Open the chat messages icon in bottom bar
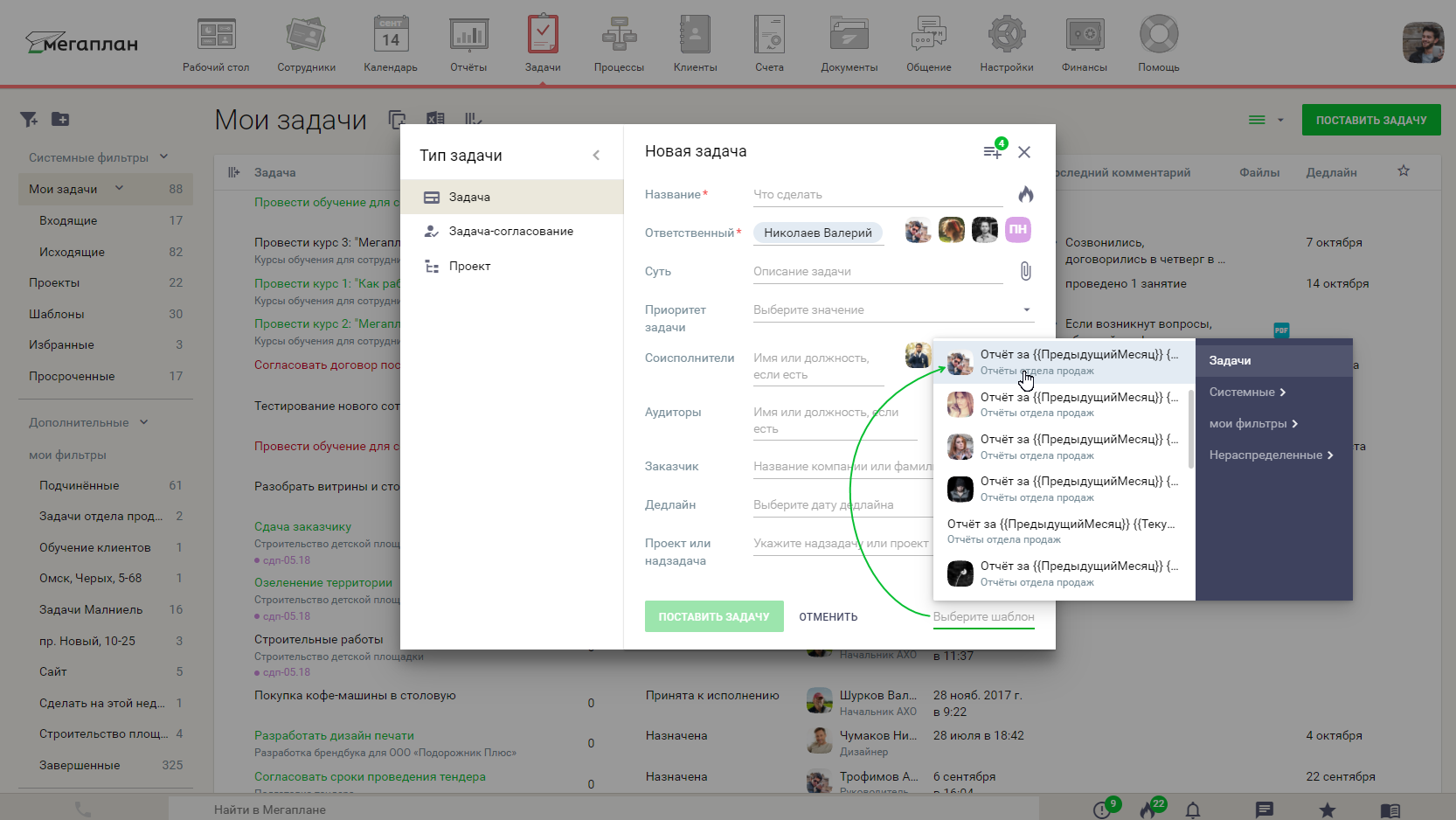 [x=1264, y=810]
